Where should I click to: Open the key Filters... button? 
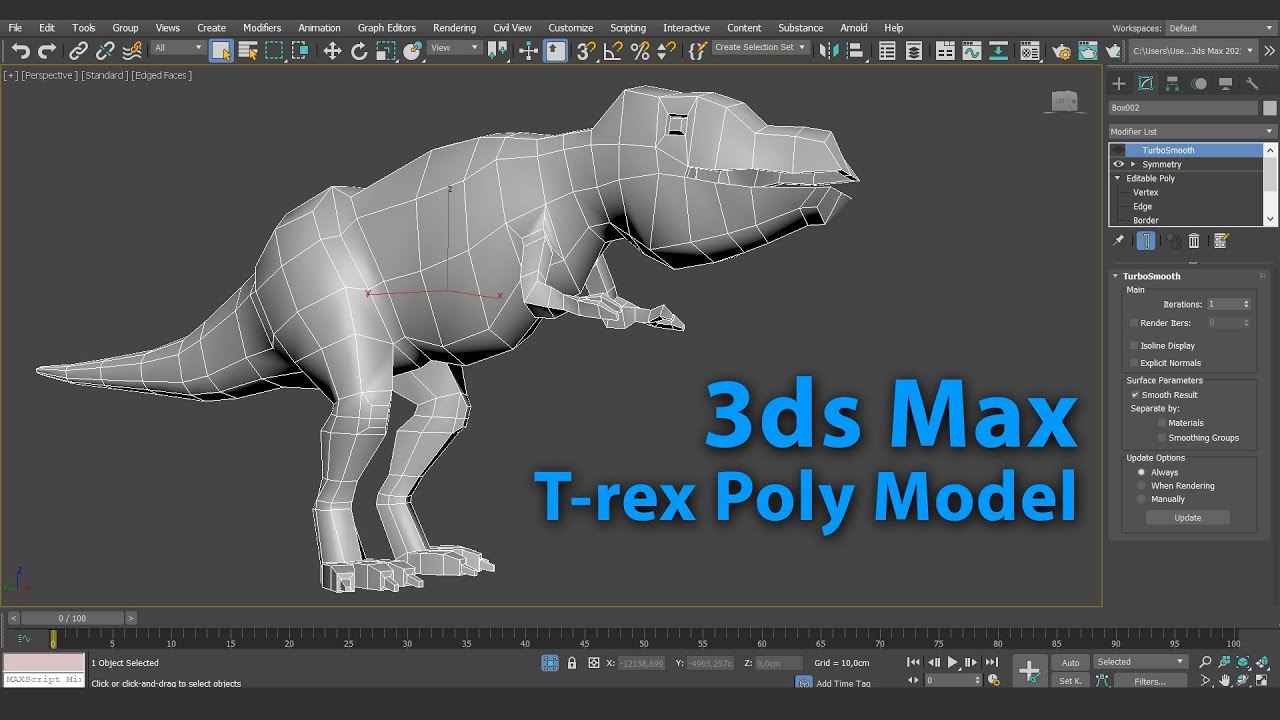point(1150,681)
